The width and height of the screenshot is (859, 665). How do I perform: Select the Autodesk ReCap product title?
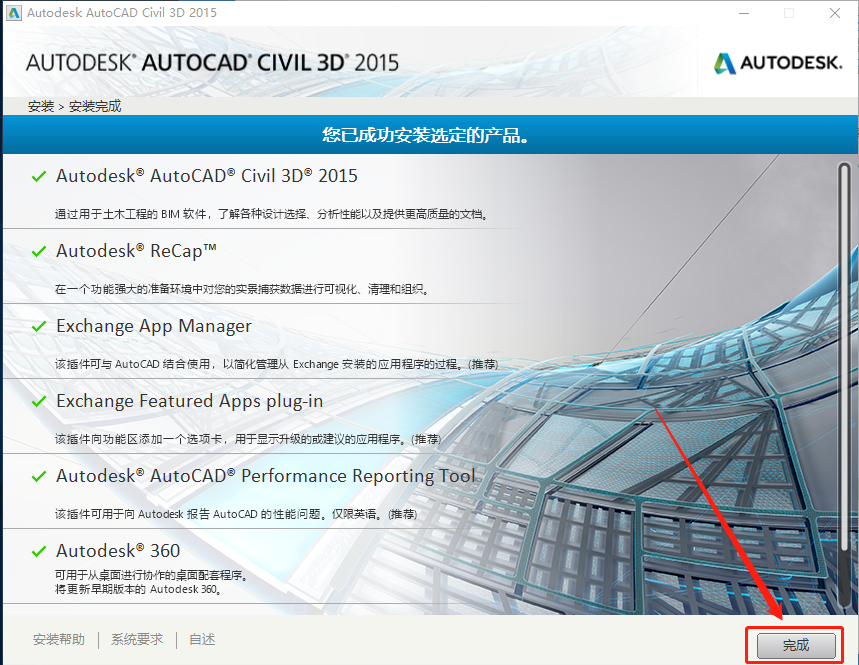(136, 251)
